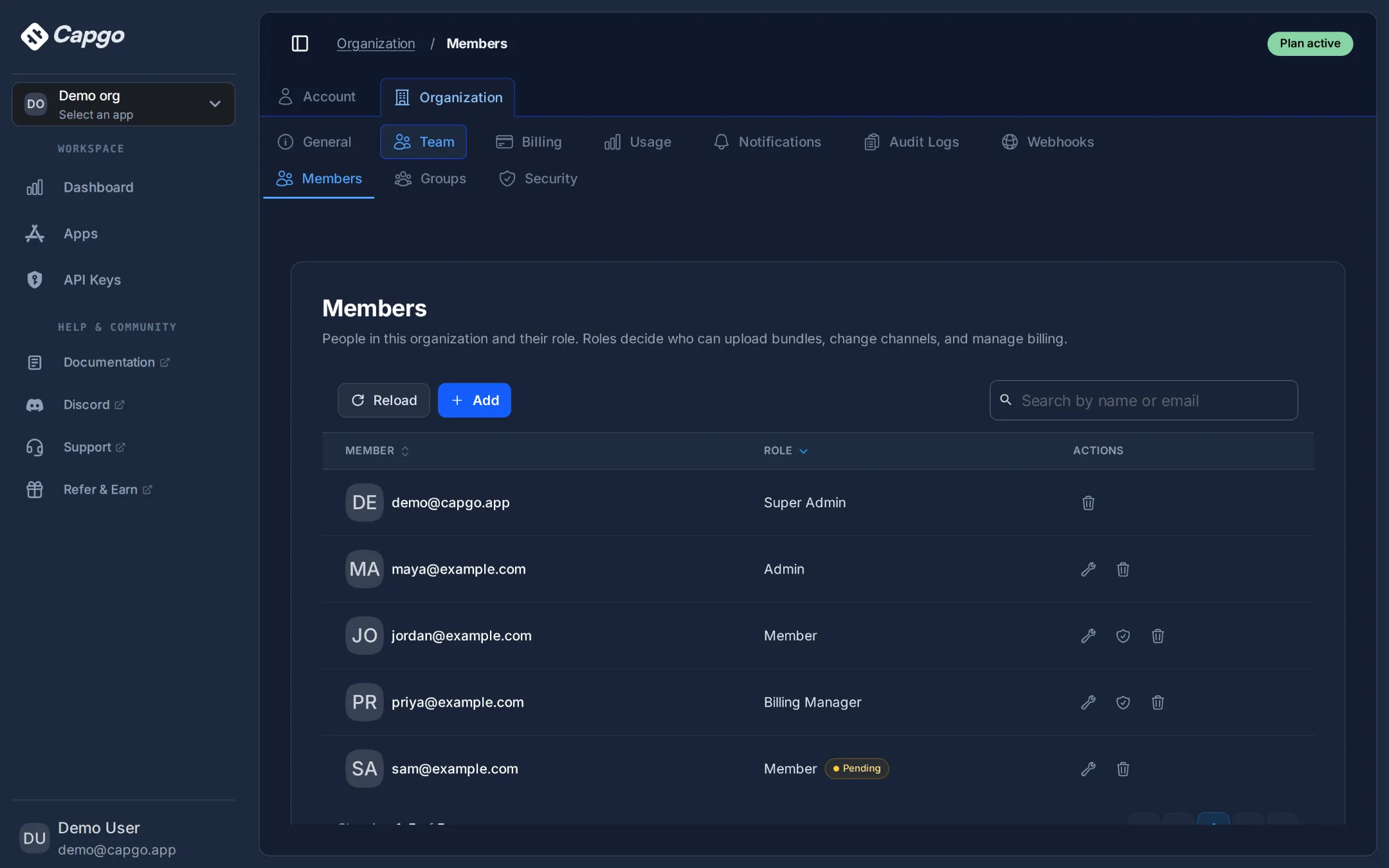The image size is (1389, 868).
Task: Delete sam@example.com with trash icon
Action: 1123,769
